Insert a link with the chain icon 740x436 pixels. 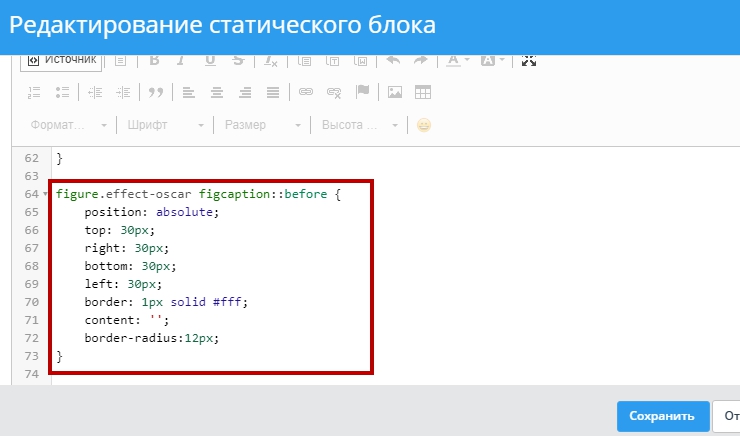306,92
